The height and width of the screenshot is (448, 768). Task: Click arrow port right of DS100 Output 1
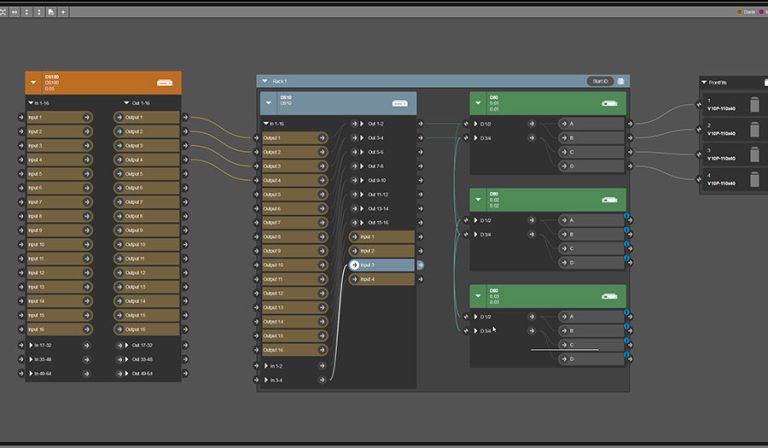tap(185, 117)
